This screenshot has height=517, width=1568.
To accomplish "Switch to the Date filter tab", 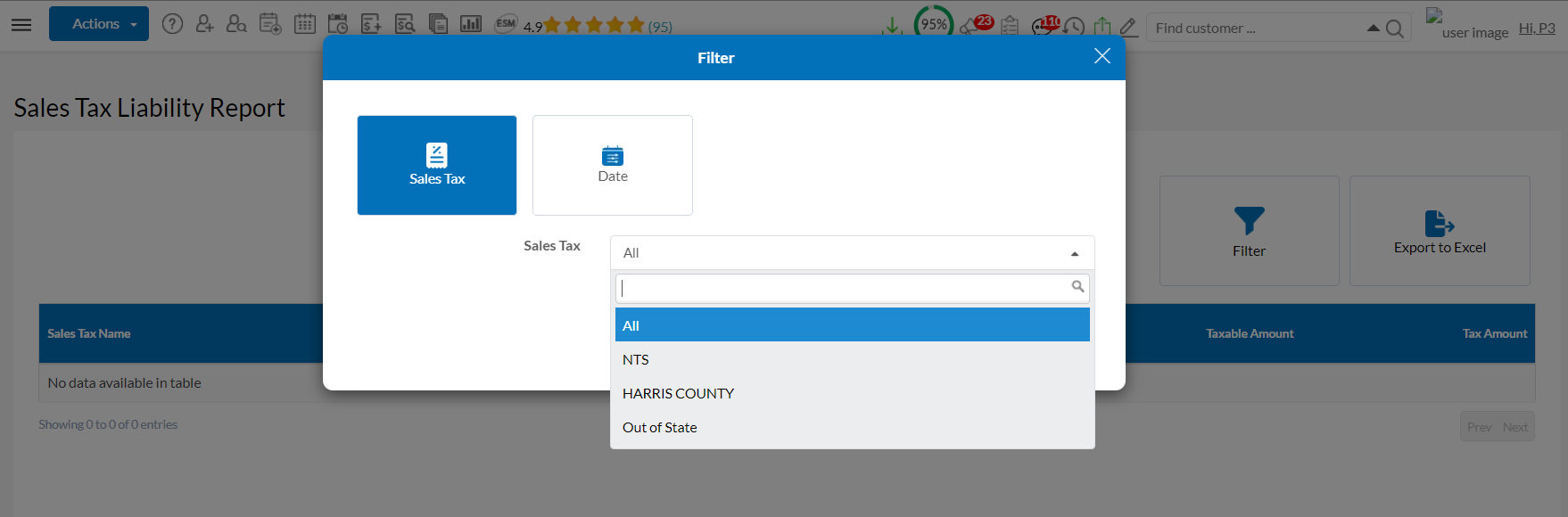I will pos(612,165).
